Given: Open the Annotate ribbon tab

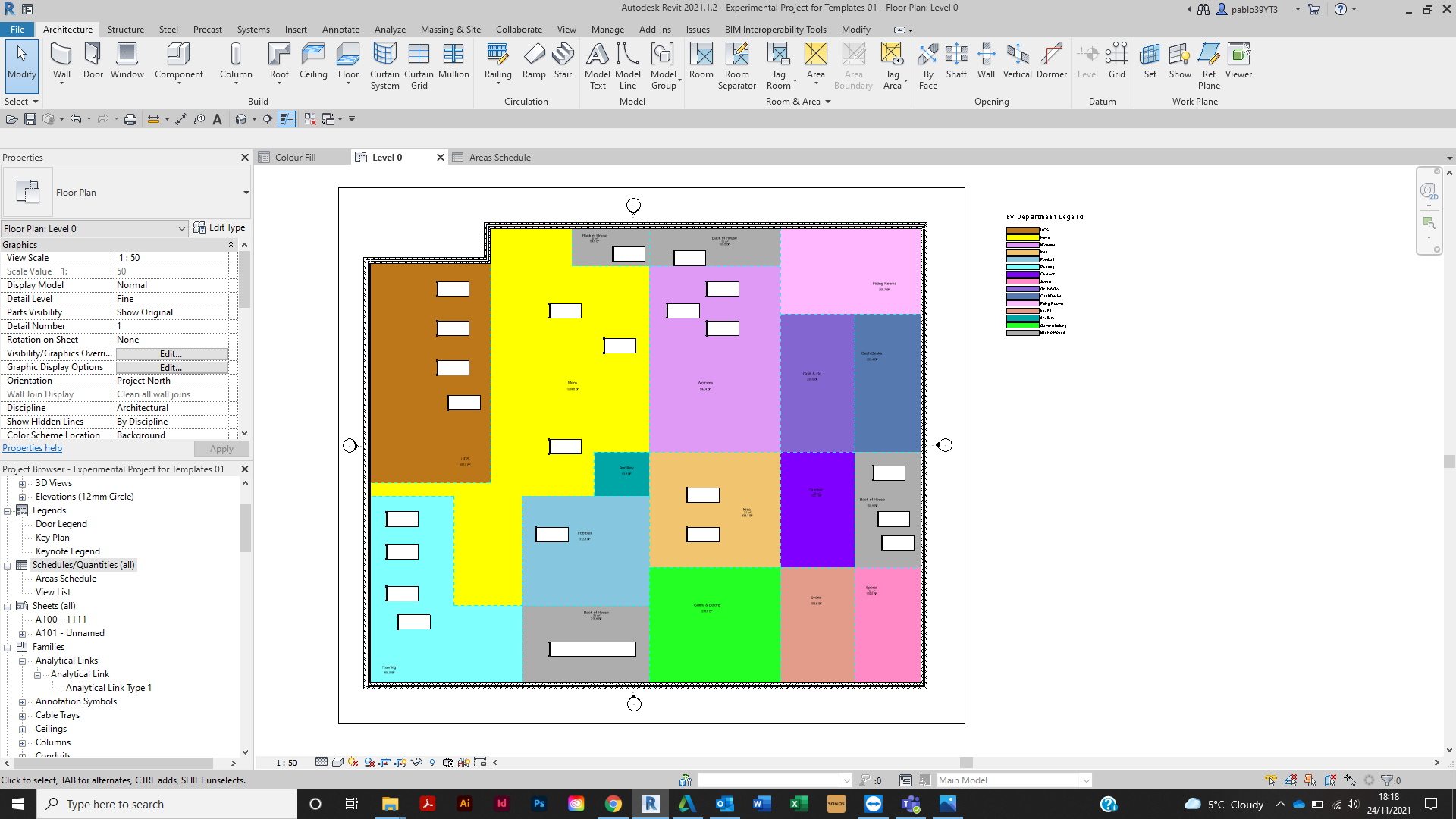Looking at the screenshot, I should (x=340, y=29).
